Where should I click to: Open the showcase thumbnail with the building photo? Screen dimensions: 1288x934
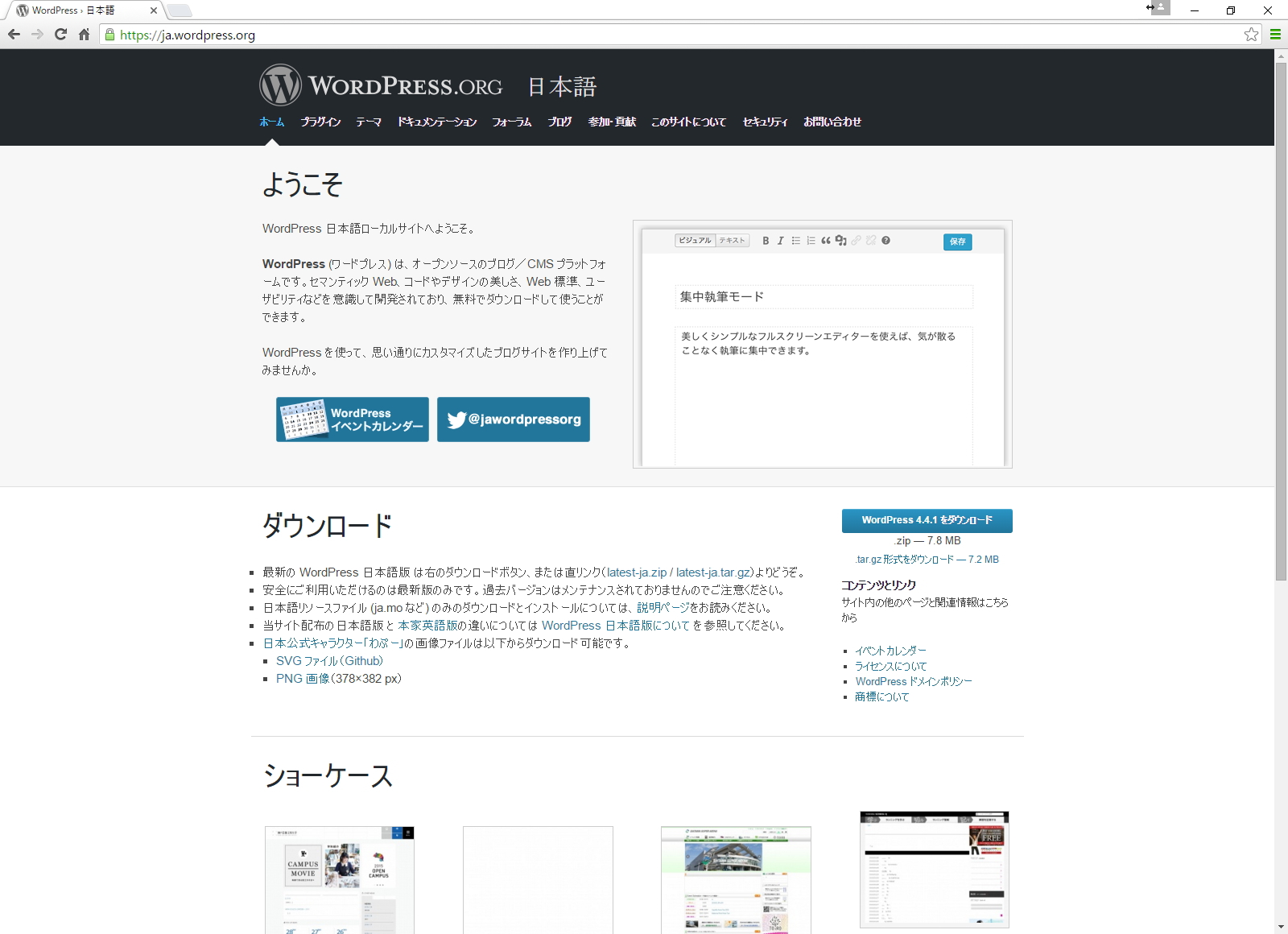(x=736, y=880)
